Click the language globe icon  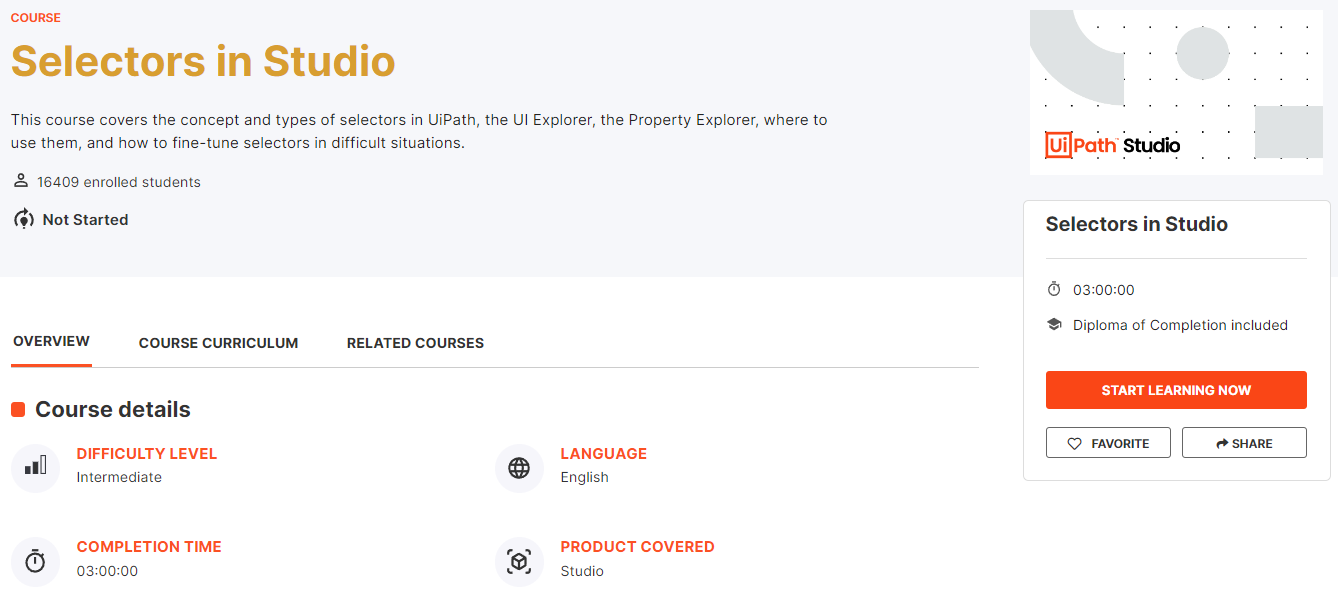point(519,468)
